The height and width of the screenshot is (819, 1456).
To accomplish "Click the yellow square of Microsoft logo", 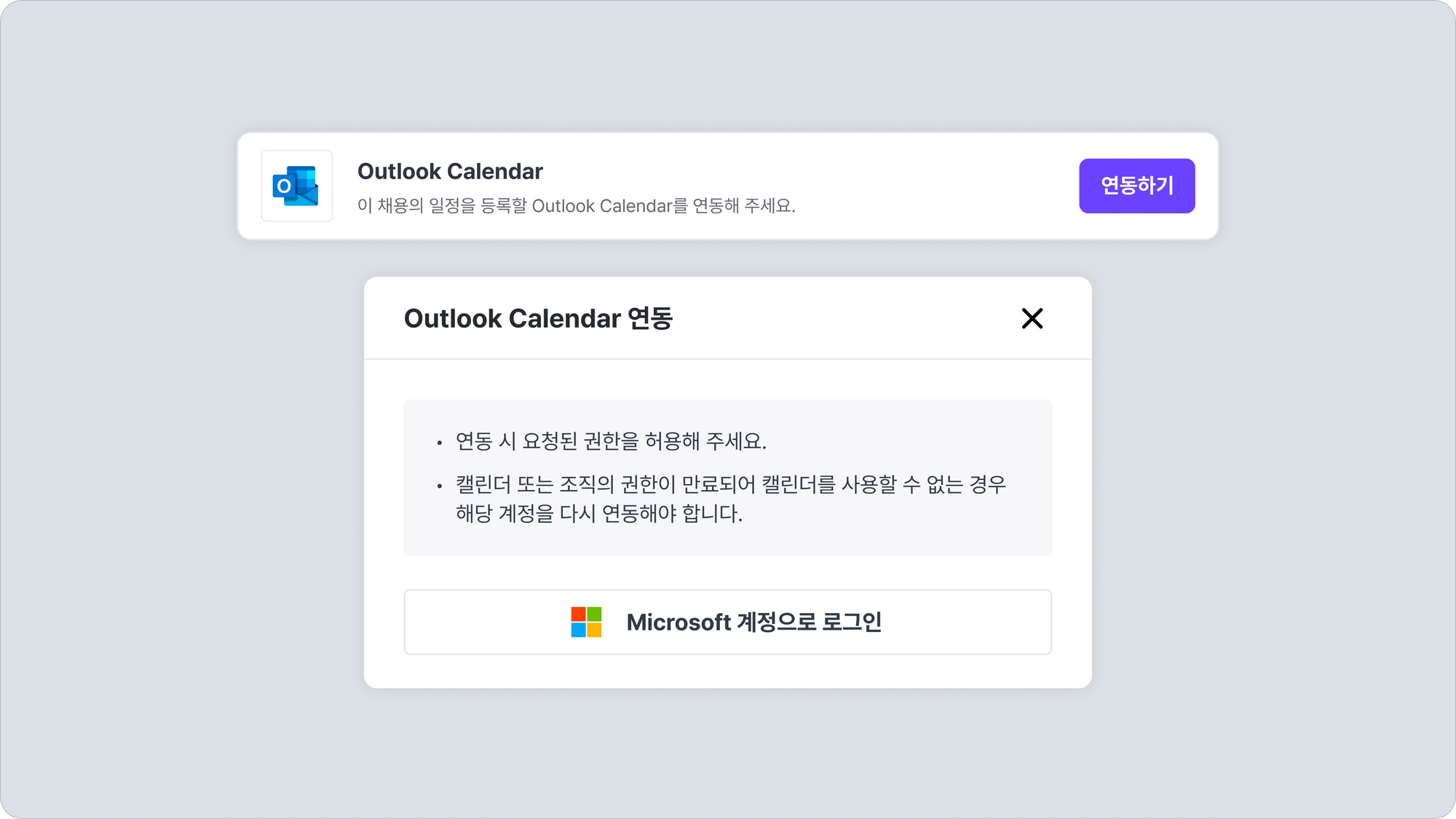I will (x=595, y=630).
